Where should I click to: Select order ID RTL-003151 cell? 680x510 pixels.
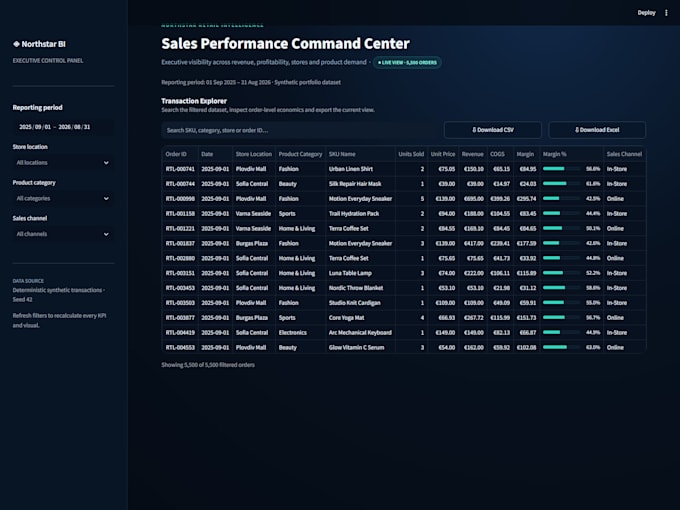(180, 273)
